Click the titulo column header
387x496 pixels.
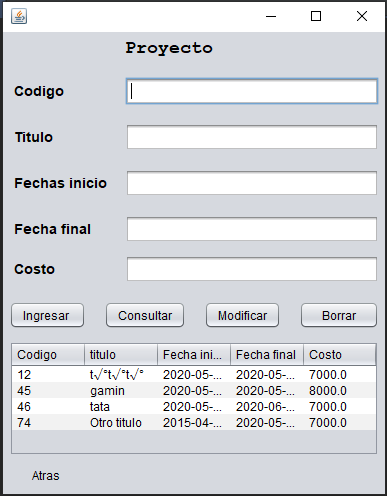pos(121,355)
